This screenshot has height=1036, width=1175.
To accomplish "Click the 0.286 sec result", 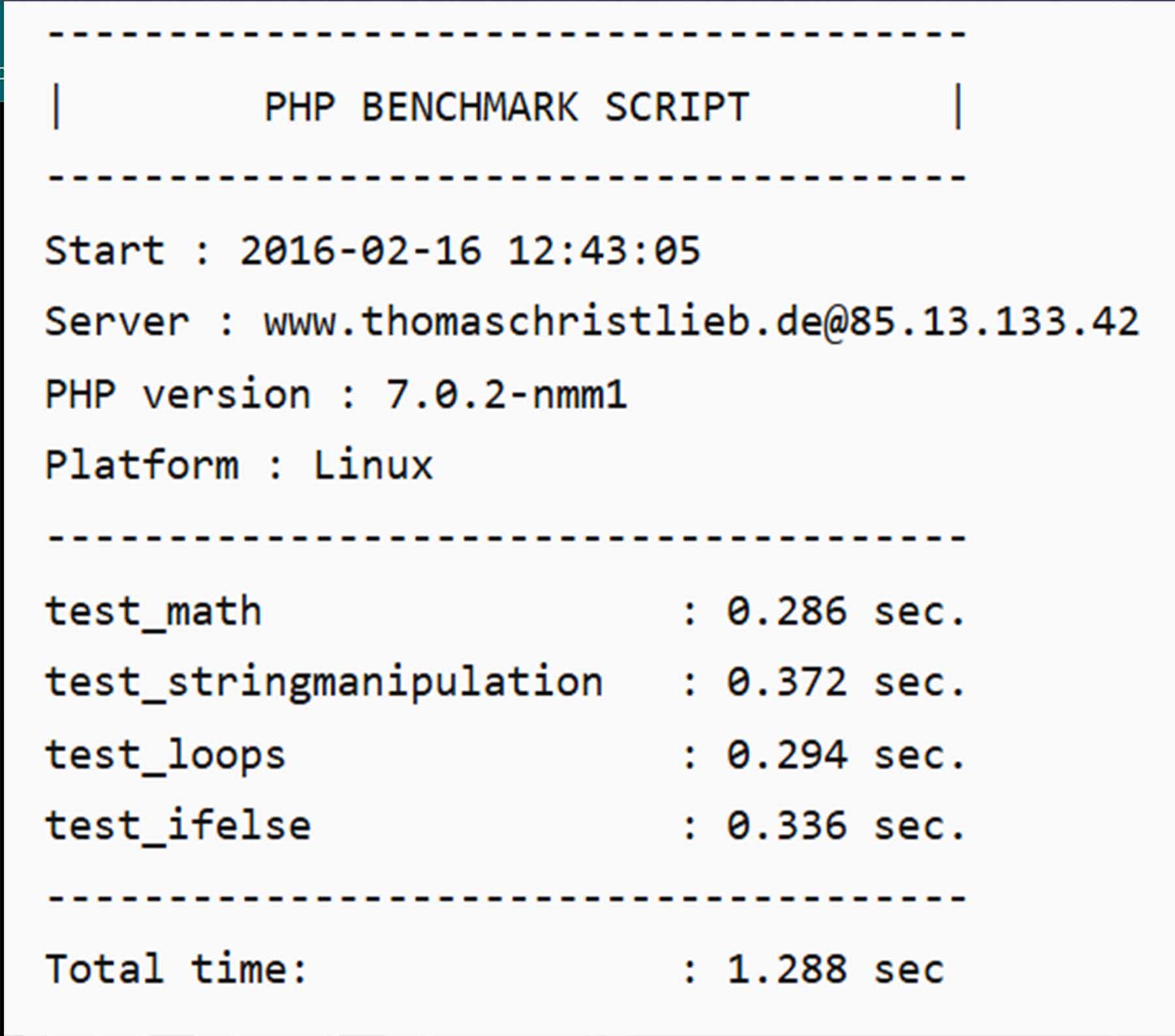I will point(845,612).
